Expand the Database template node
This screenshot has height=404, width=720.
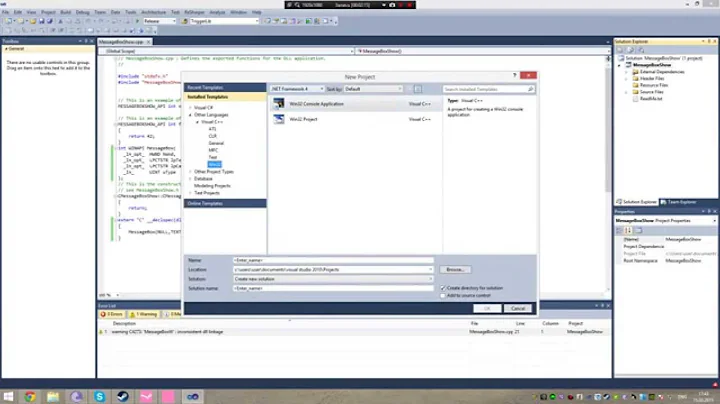tap(191, 179)
